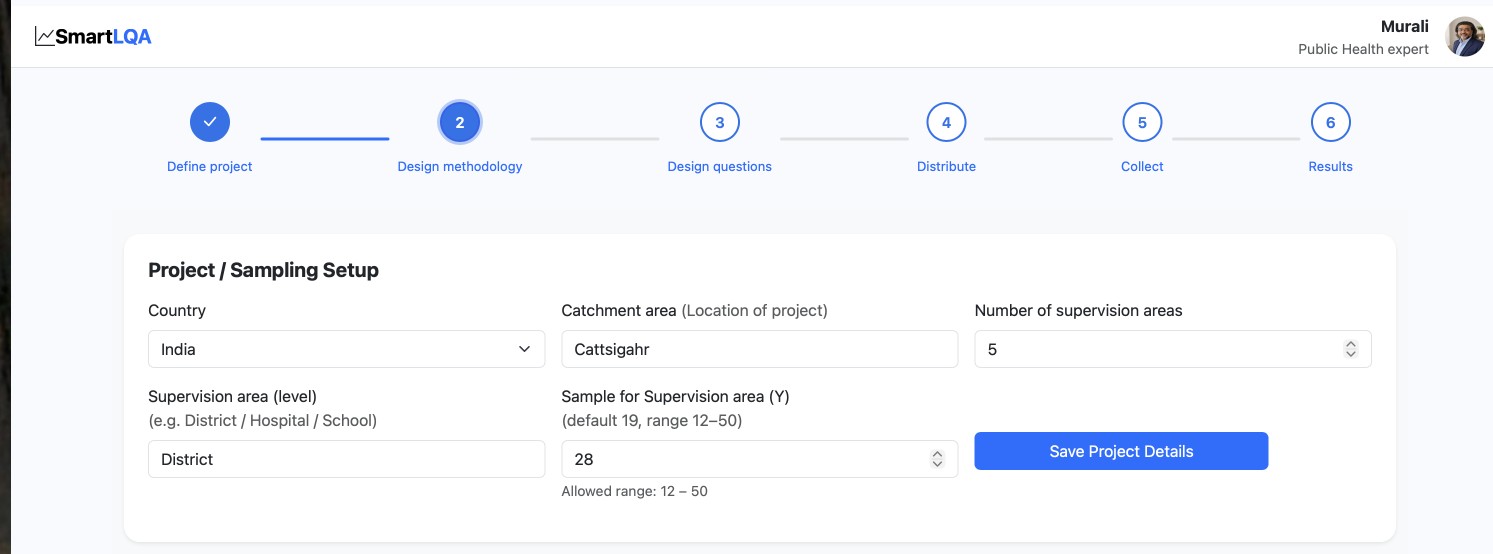This screenshot has height=554, width=1493.
Task: Click the Sample for Supervision area (Y) label
Action: 675,397
